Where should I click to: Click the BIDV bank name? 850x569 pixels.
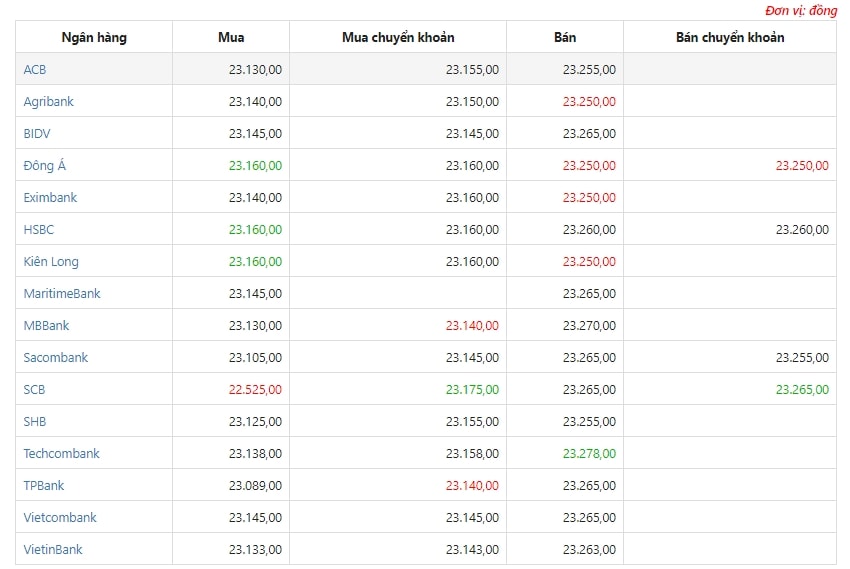(x=37, y=133)
